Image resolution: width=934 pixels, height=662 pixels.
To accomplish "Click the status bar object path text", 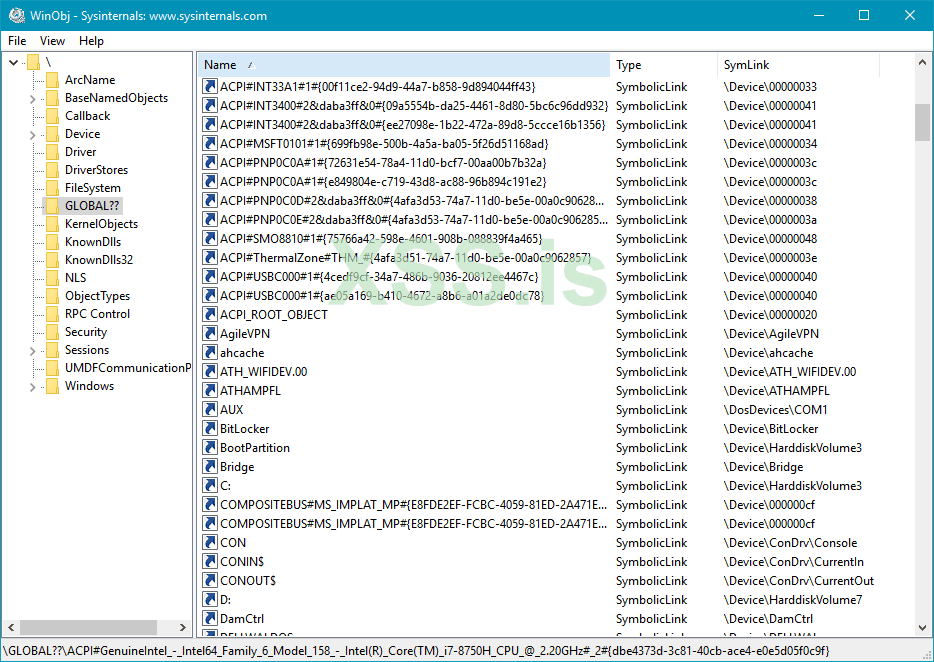I will [416, 651].
